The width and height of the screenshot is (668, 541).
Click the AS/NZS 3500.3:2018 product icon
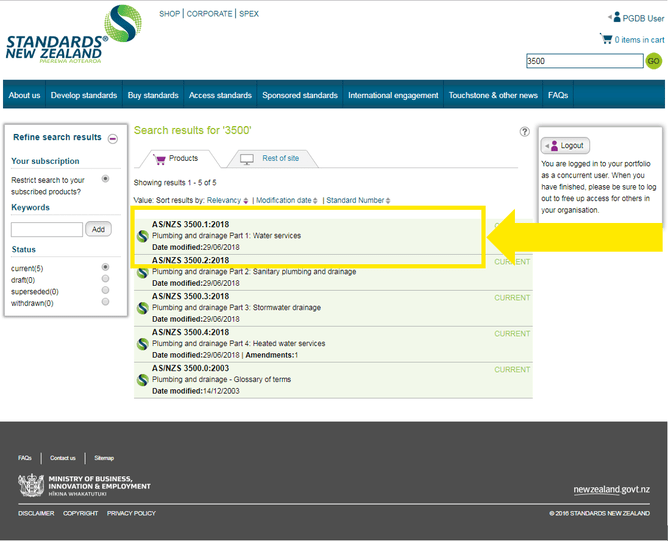(x=143, y=308)
